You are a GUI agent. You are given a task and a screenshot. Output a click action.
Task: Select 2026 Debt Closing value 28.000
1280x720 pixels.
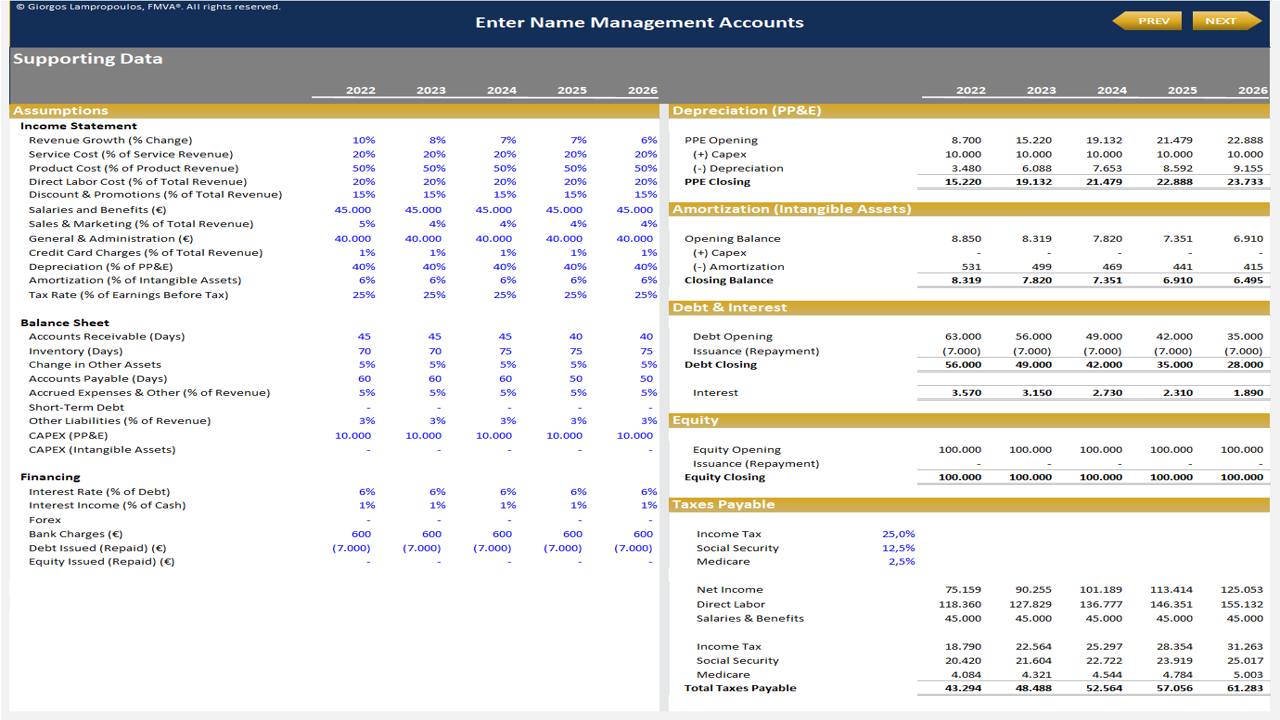coord(1245,365)
